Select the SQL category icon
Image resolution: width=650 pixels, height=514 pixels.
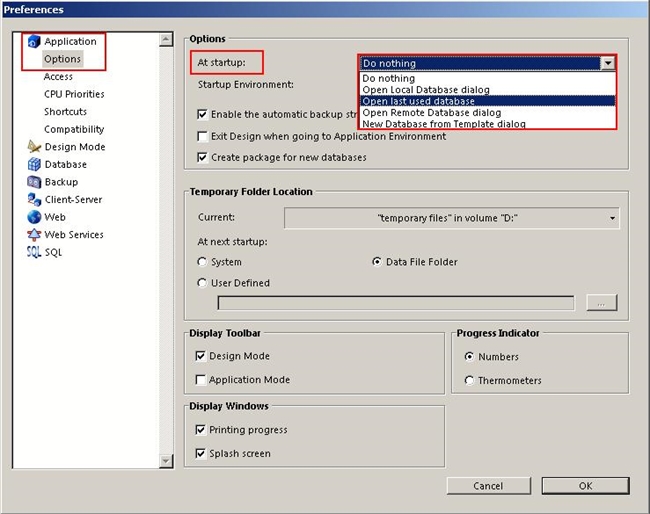(34, 252)
